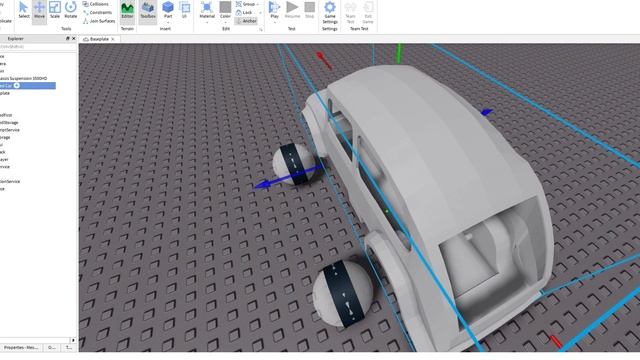Click the Team Test button
This screenshot has height=360, width=640.
(x=350, y=13)
